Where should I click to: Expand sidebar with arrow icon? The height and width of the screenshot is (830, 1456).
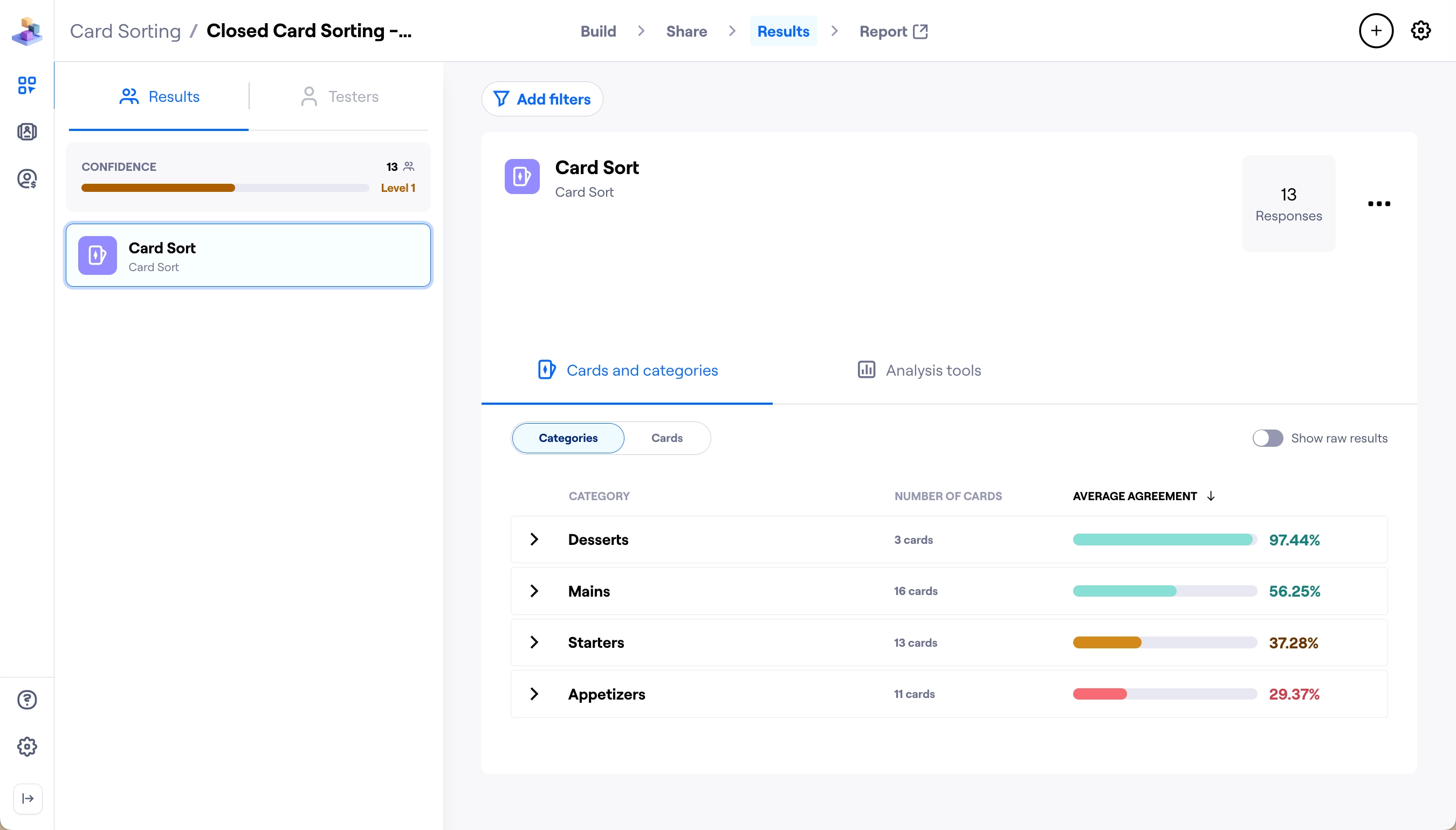28,798
